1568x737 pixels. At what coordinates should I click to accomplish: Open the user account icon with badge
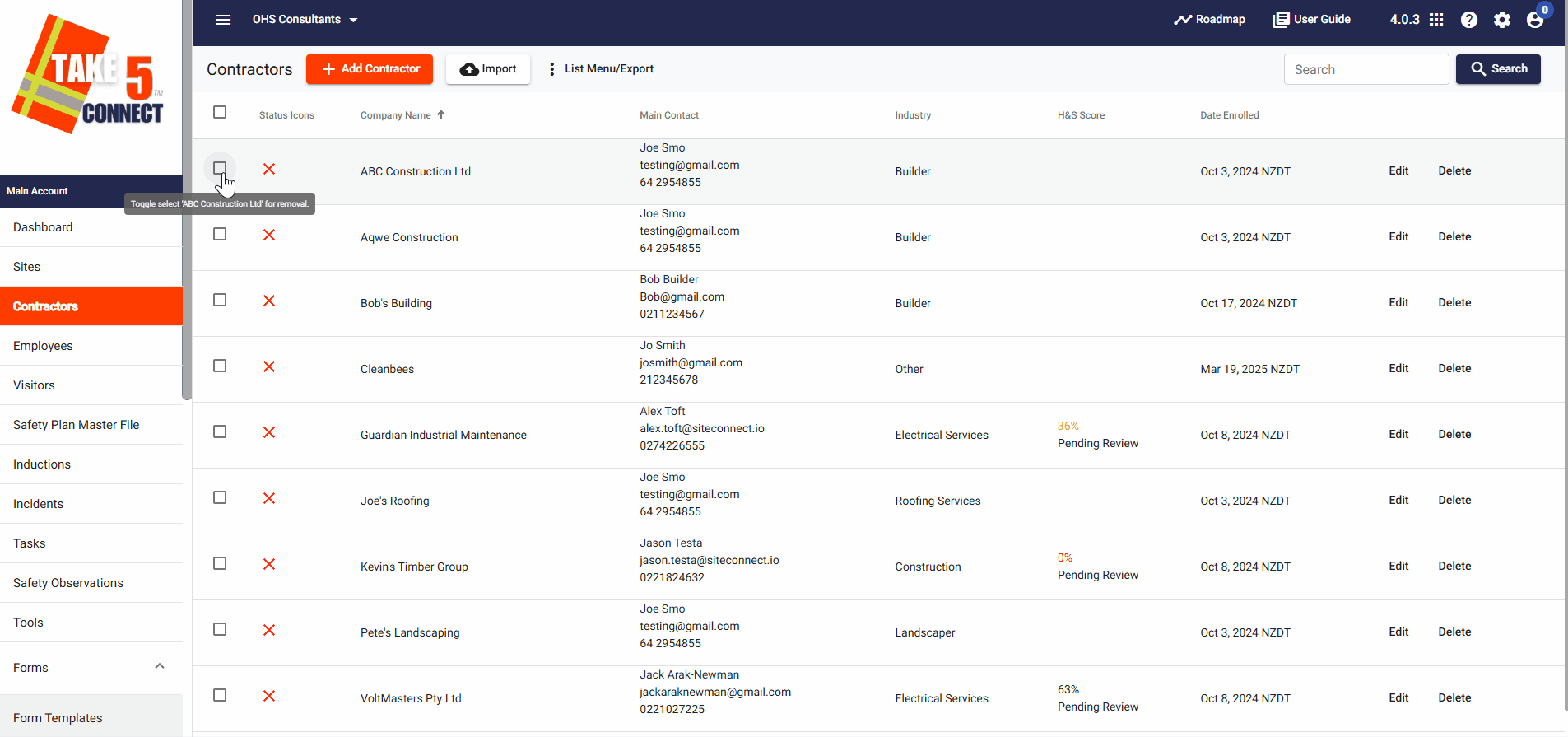pos(1536,18)
